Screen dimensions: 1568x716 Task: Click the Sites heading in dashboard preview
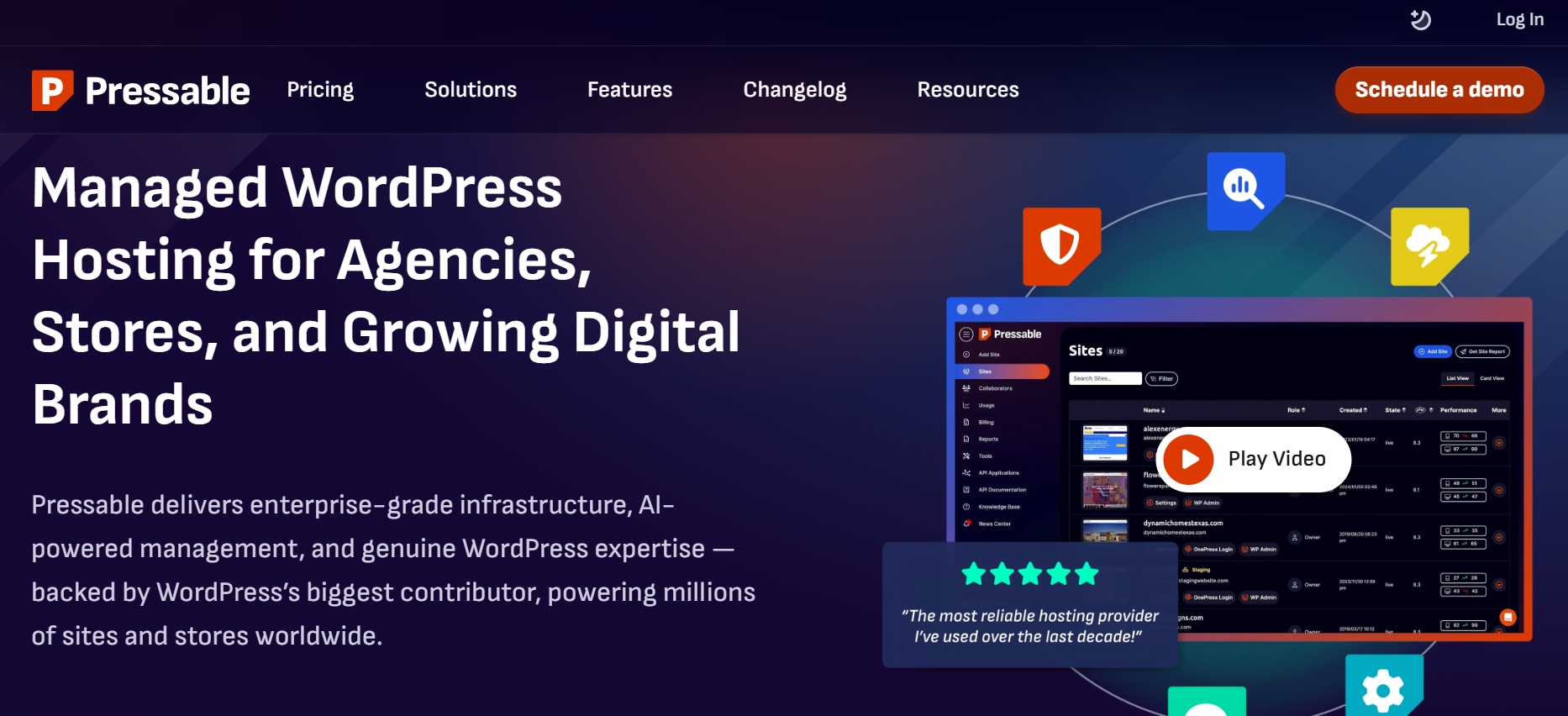[x=1085, y=350]
